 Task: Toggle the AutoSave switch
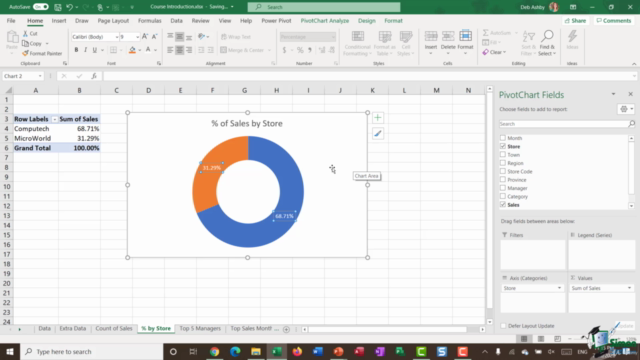click(40, 7)
